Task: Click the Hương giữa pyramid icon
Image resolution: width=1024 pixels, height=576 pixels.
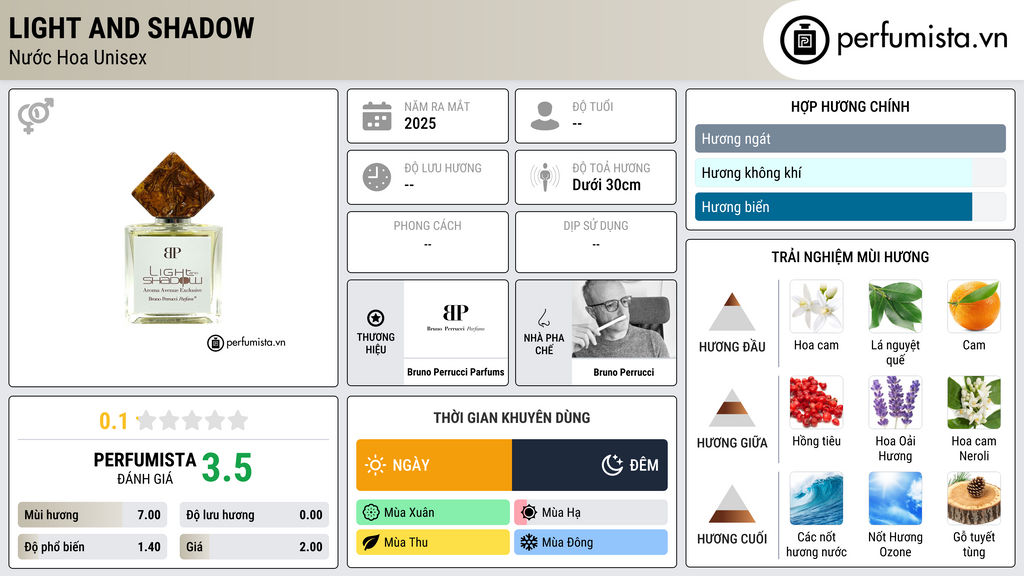Action: point(731,408)
